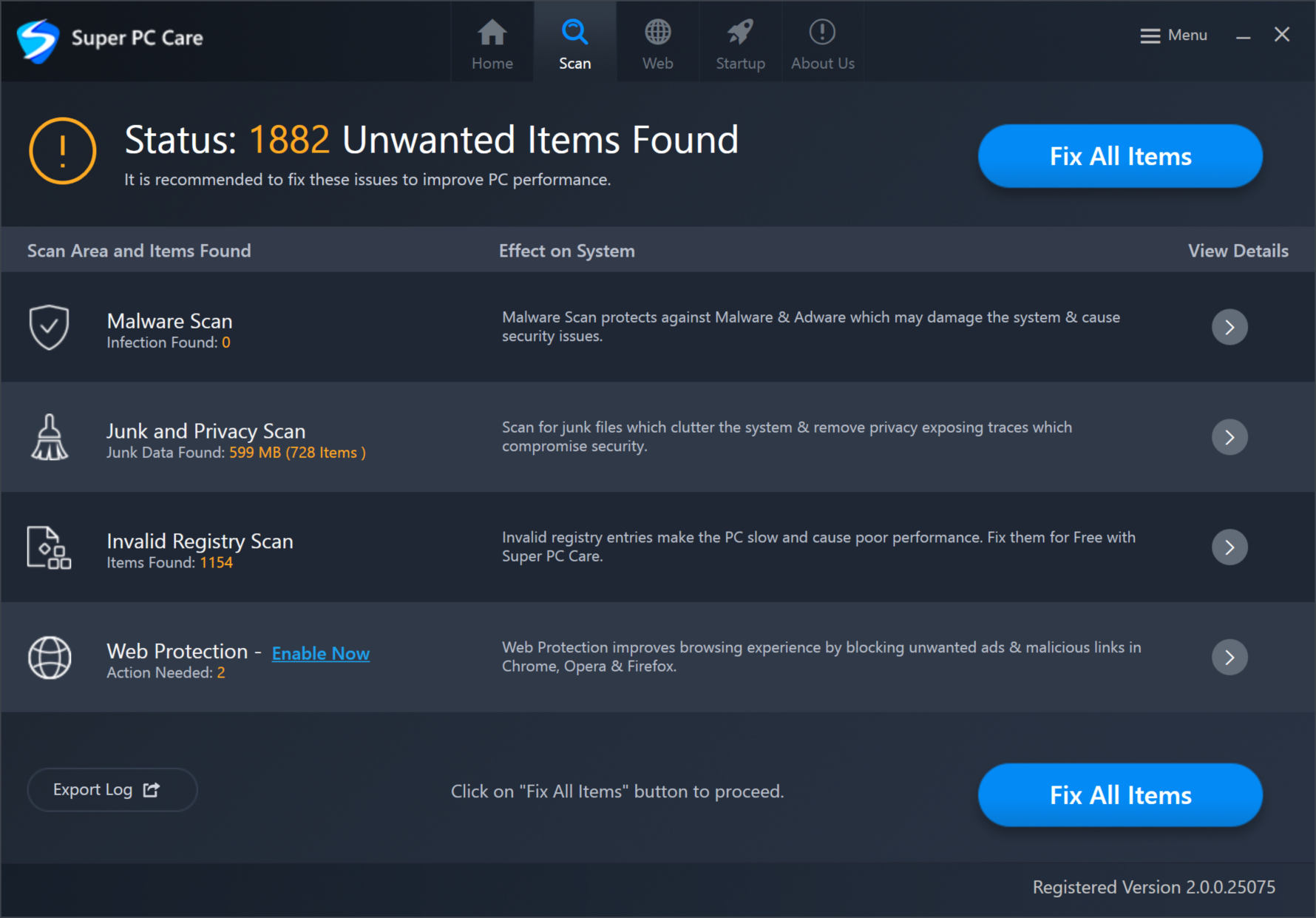This screenshot has height=918, width=1316.
Task: Switch to the Web tab
Action: 657,43
